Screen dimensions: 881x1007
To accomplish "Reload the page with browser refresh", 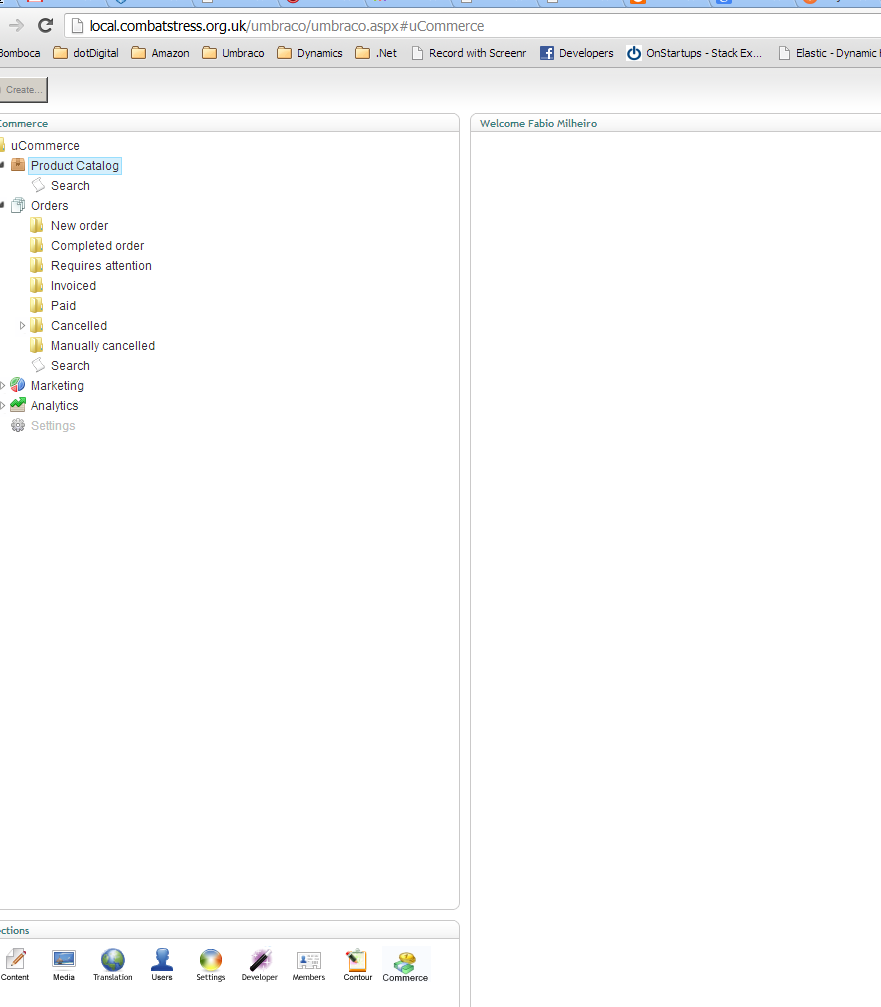I will coord(45,26).
